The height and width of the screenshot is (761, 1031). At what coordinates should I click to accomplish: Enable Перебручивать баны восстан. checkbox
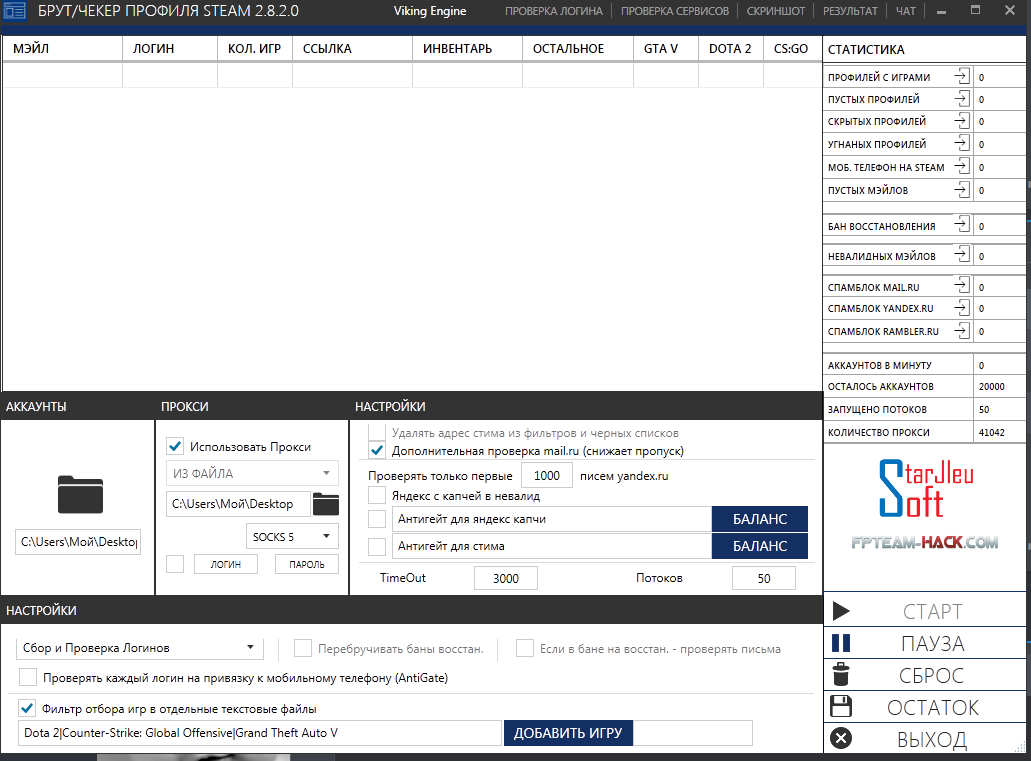302,648
